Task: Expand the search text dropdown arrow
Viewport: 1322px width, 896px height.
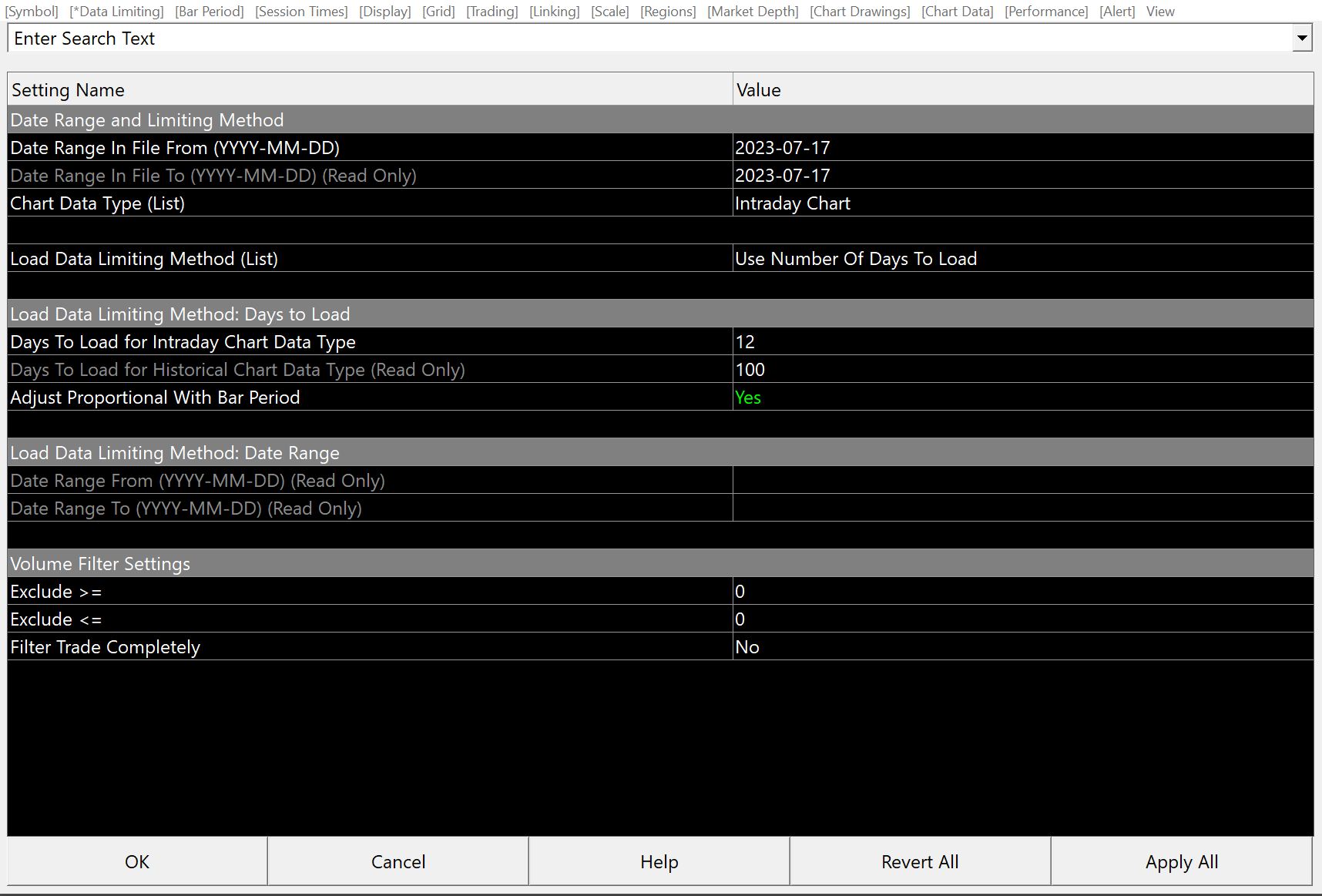Action: coord(1302,38)
